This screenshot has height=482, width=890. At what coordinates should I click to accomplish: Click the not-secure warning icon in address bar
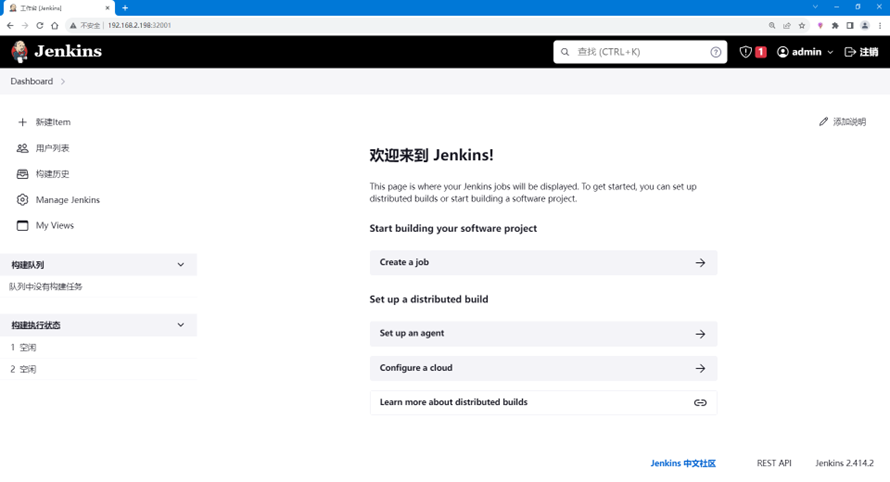[x=73, y=26]
